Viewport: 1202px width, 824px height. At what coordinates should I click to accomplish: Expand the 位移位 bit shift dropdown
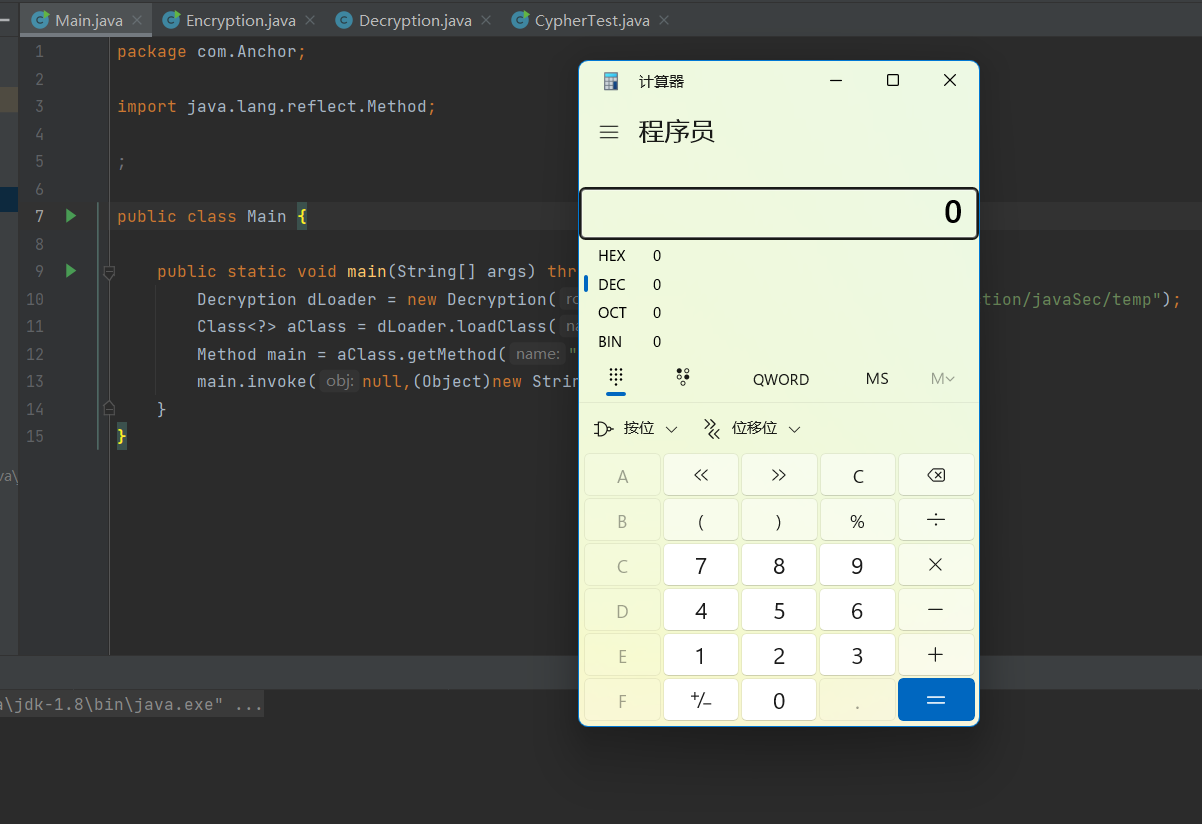(x=752, y=428)
